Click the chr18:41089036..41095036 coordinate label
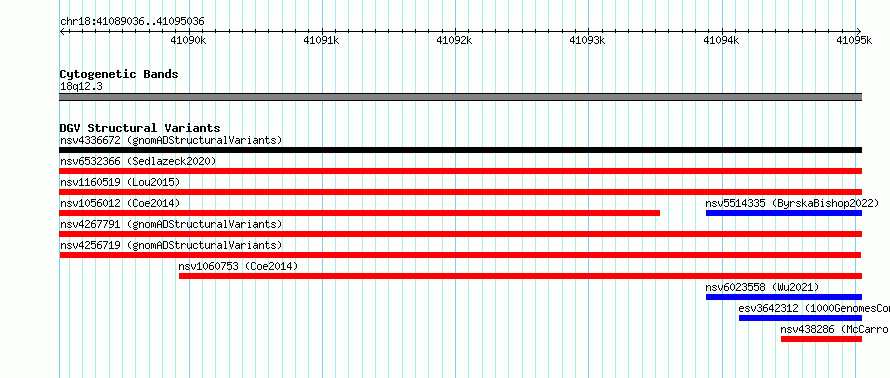890x378 pixels. [132, 22]
